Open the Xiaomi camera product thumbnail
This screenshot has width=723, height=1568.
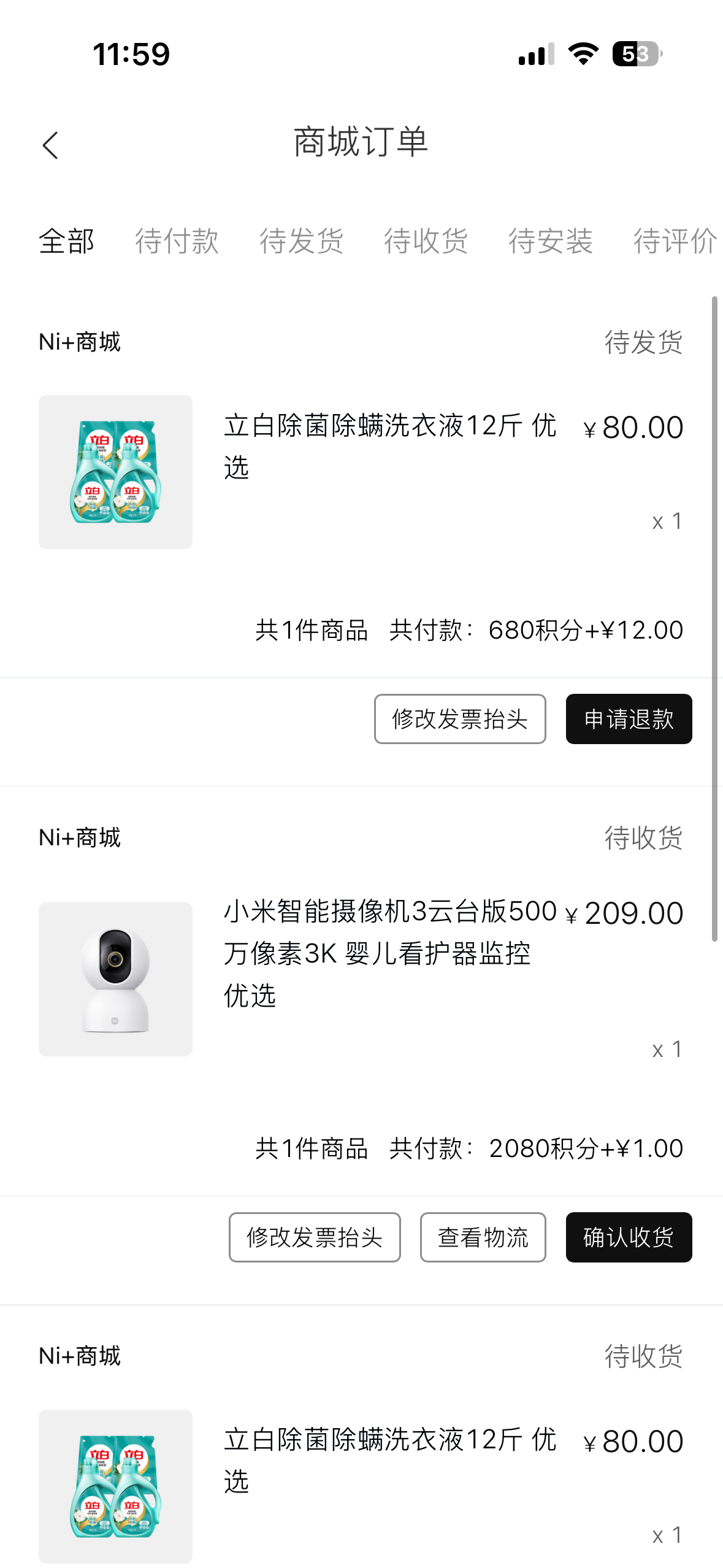[x=115, y=979]
